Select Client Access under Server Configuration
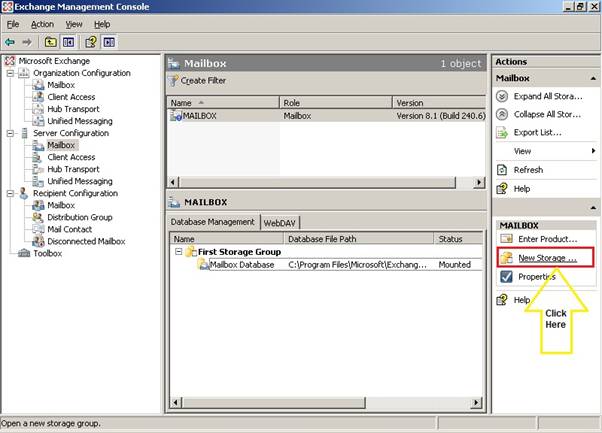 (x=71, y=157)
